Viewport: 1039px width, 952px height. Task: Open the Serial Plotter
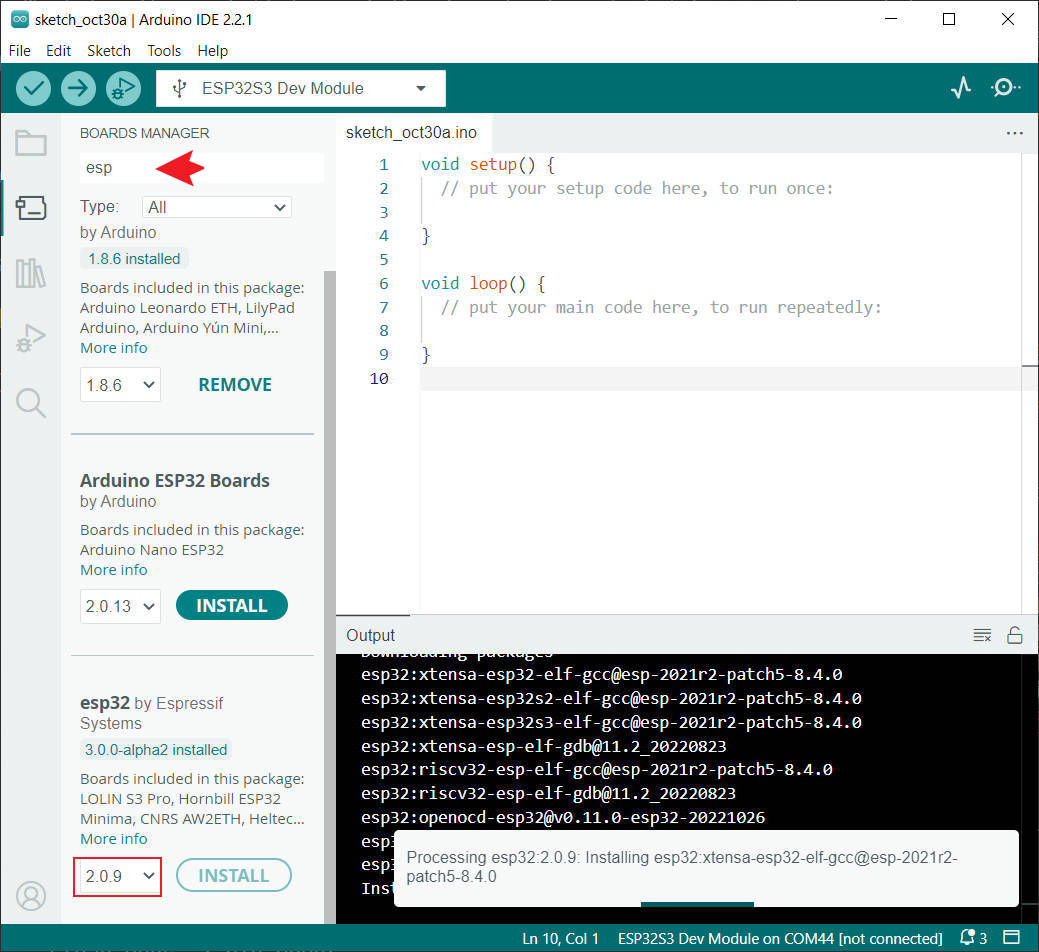[x=961, y=88]
